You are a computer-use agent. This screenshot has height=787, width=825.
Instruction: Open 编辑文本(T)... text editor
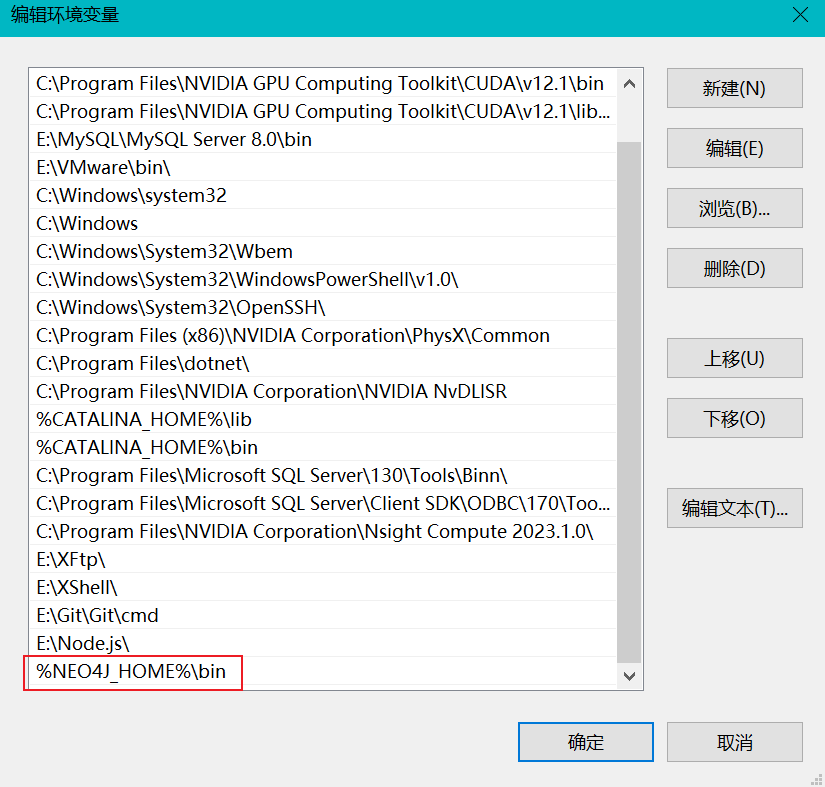pyautogui.click(x=734, y=508)
